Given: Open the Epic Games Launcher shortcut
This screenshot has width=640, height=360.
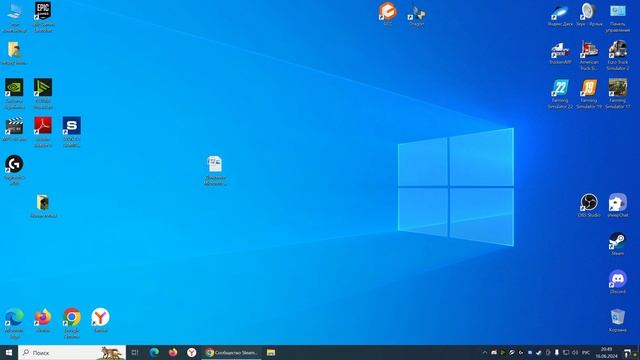Looking at the screenshot, I should pos(43,17).
